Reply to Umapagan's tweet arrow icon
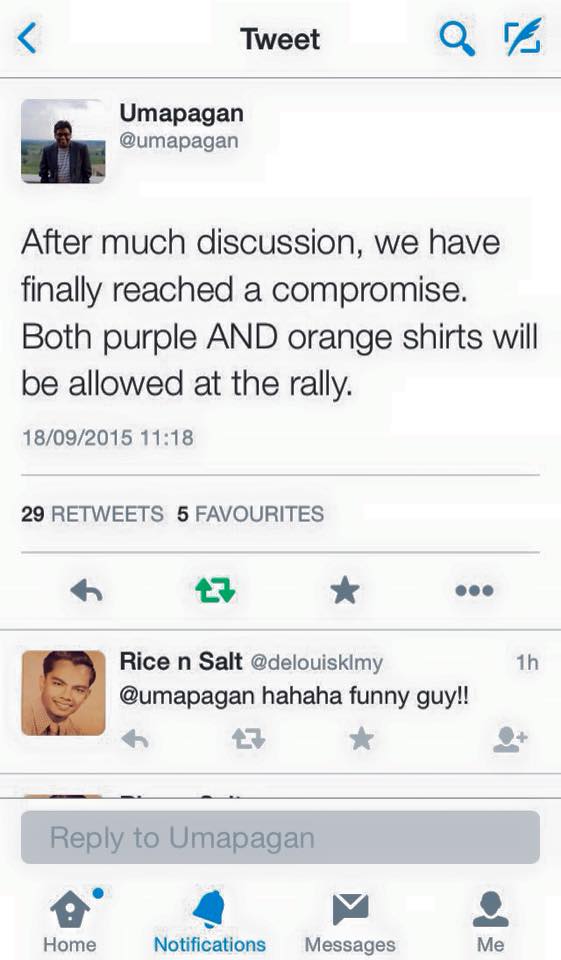561x960 pixels. 86,590
